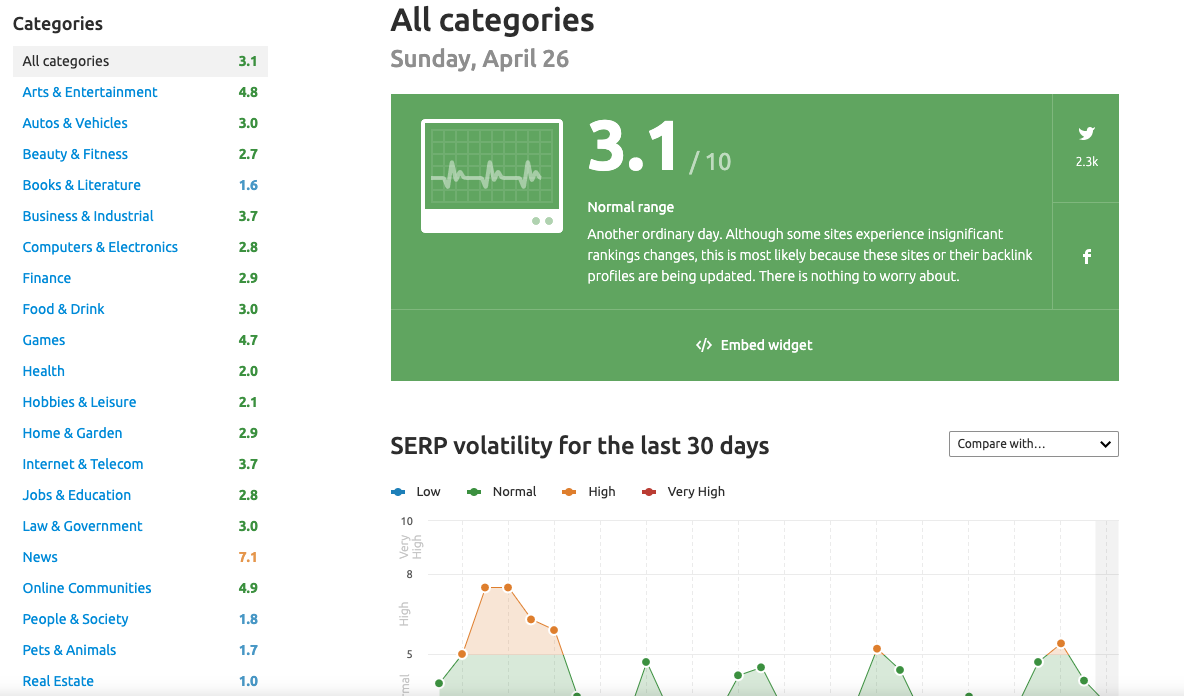Select the Health category
The image size is (1184, 696).
[43, 370]
